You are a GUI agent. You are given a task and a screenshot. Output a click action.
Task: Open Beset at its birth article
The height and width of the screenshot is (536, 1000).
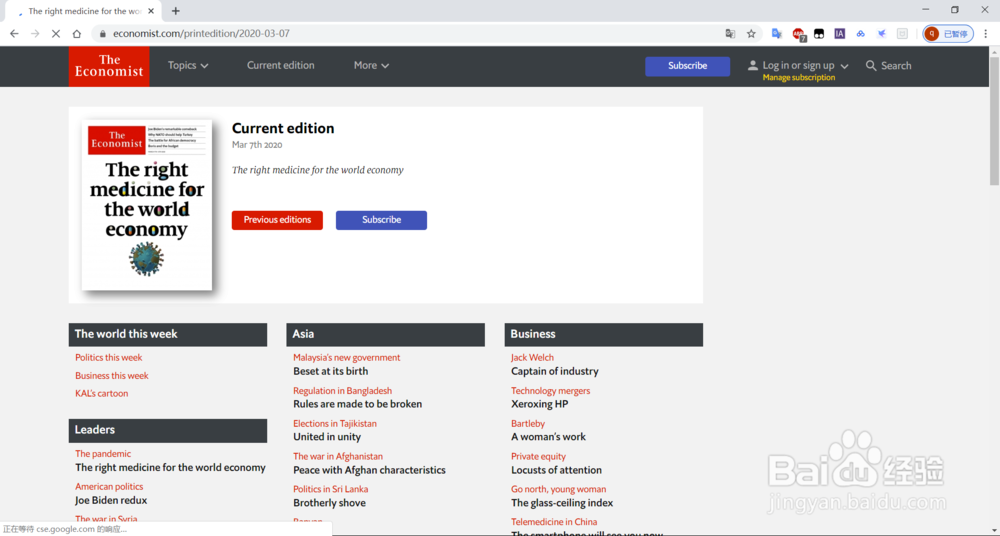(x=330, y=371)
